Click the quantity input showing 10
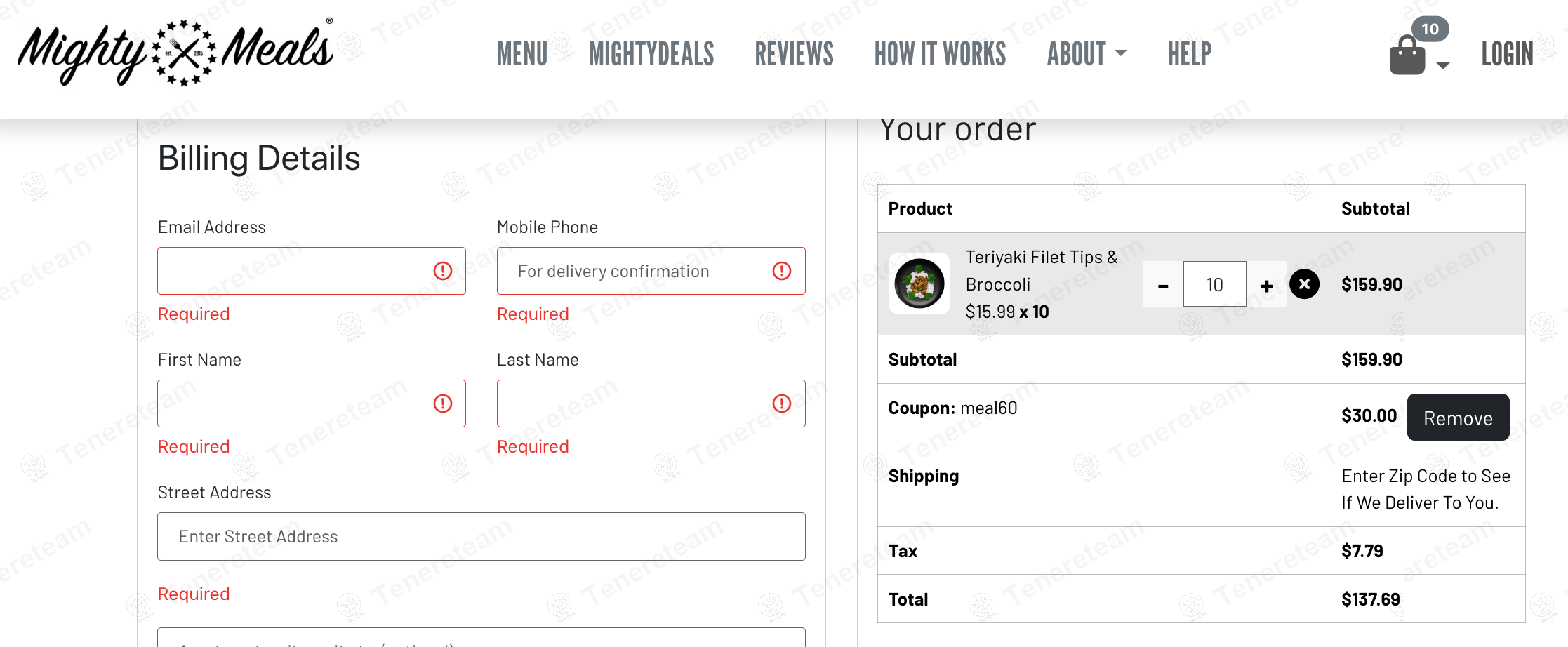This screenshot has width=1568, height=647. click(1214, 284)
